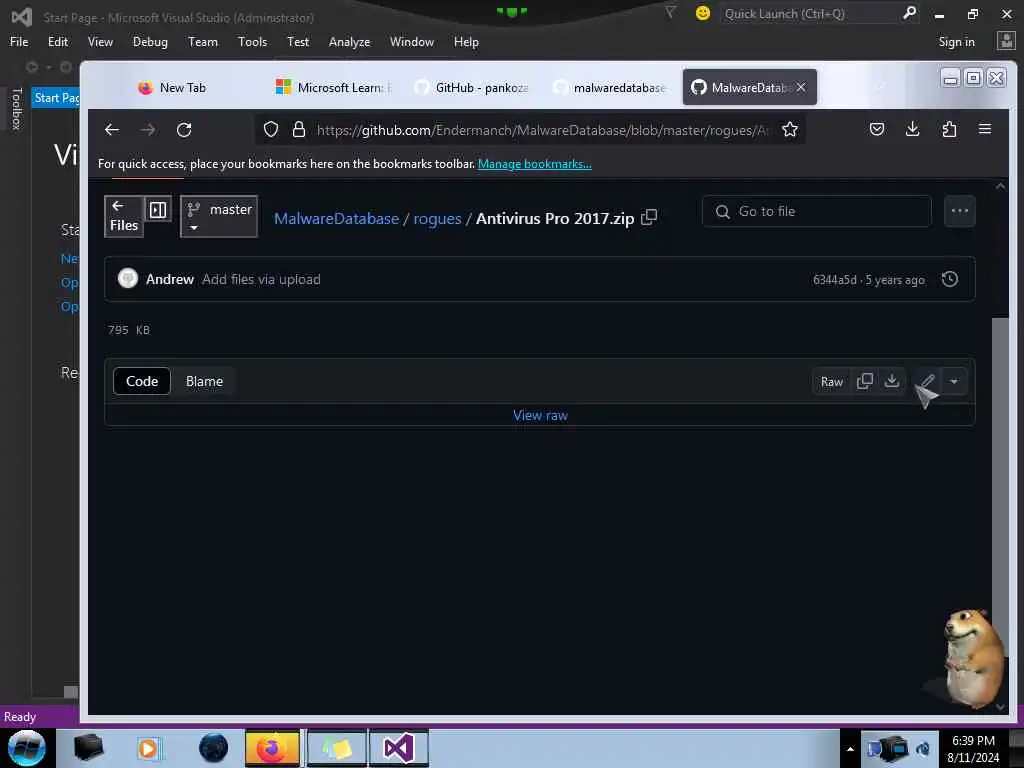
Task: Click the Raw button
Action: (x=831, y=381)
